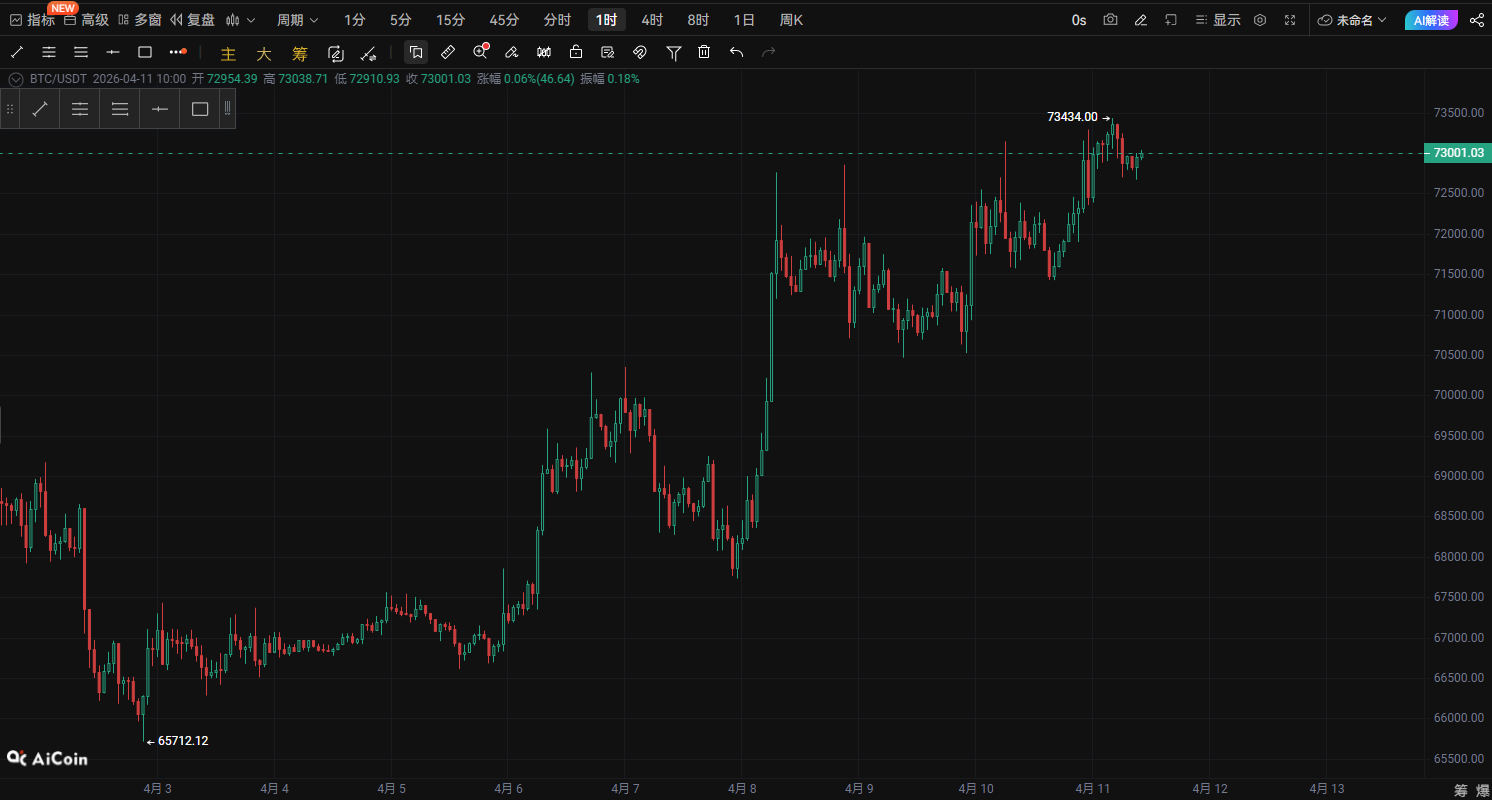Switch to the 15分 timeframe
This screenshot has height=800, width=1492.
[x=450, y=20]
